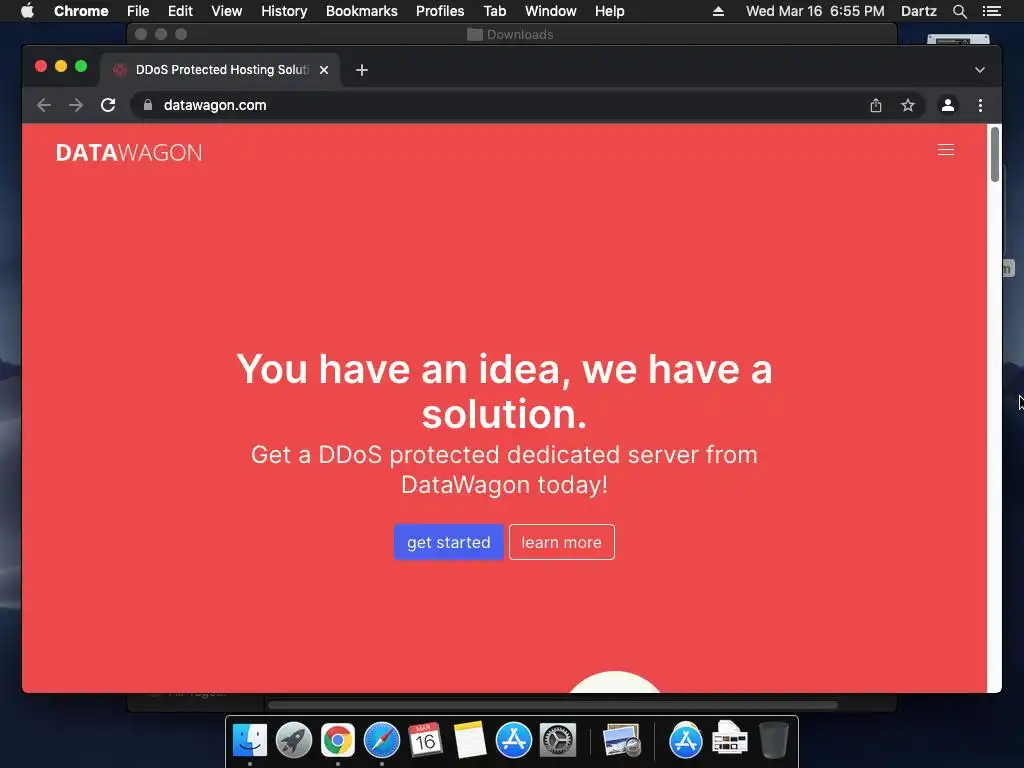Viewport: 1024px width, 768px height.
Task: Click the learn more button
Action: (x=562, y=542)
